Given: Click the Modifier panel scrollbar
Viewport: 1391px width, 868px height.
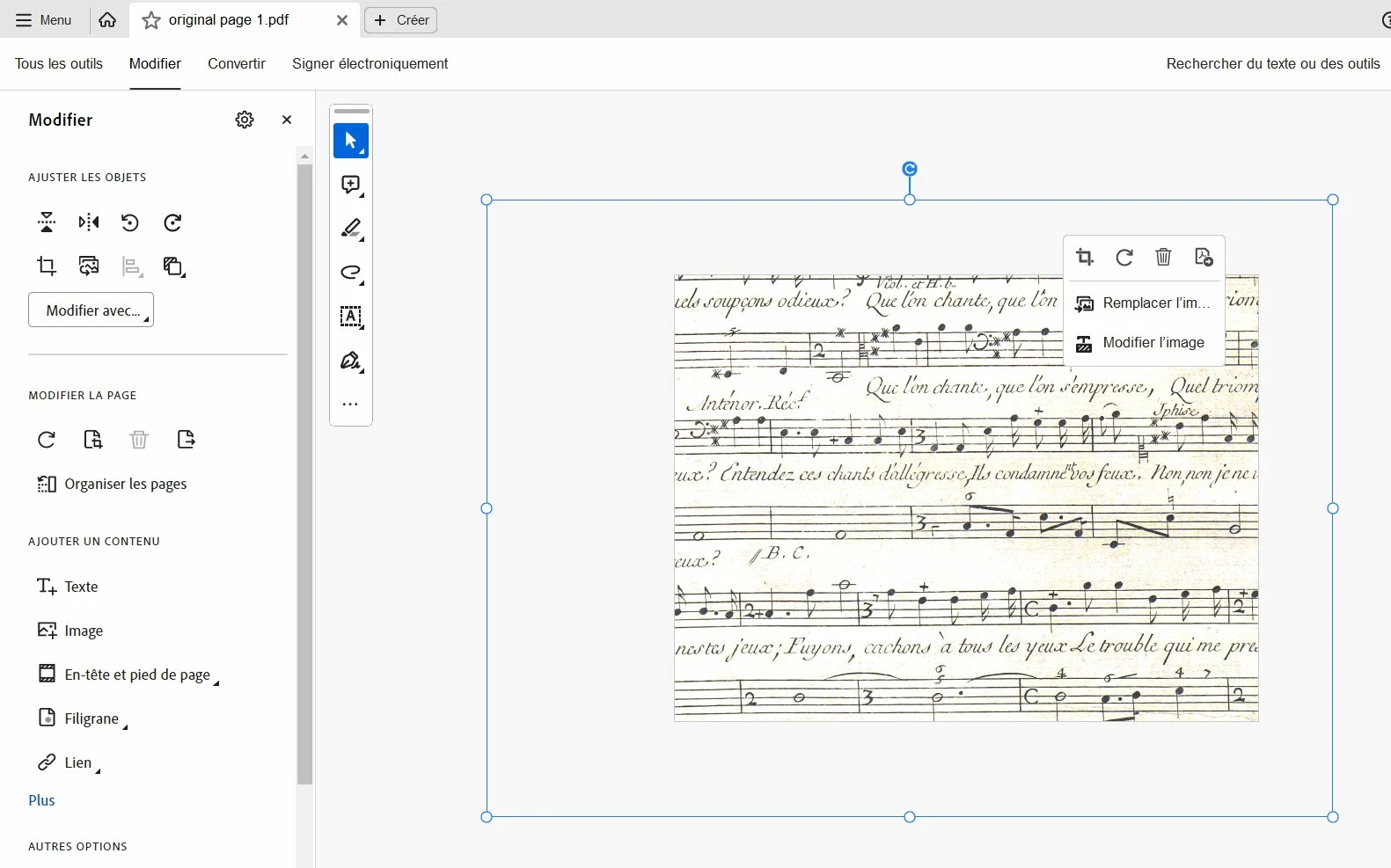Looking at the screenshot, I should 304,473.
